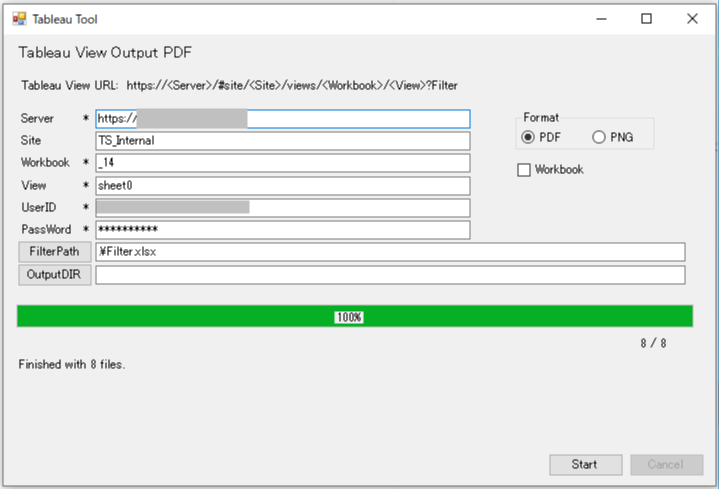Focus the UserID input field
This screenshot has height=489, width=719.
click(282, 208)
